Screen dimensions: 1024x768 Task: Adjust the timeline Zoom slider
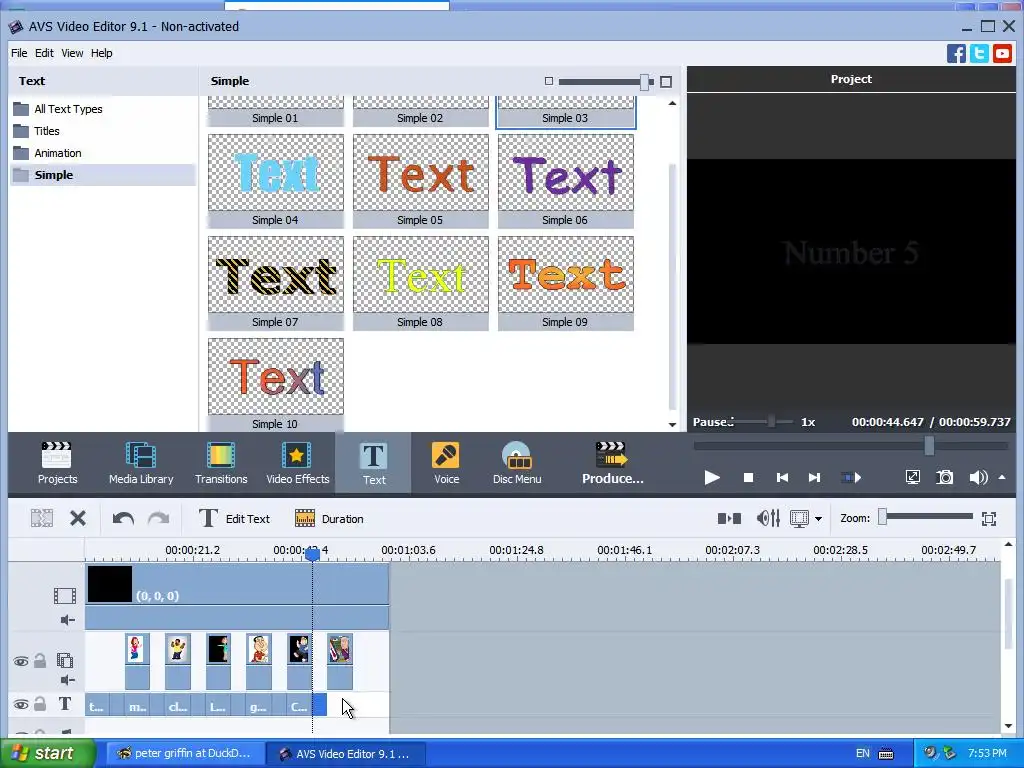point(882,517)
